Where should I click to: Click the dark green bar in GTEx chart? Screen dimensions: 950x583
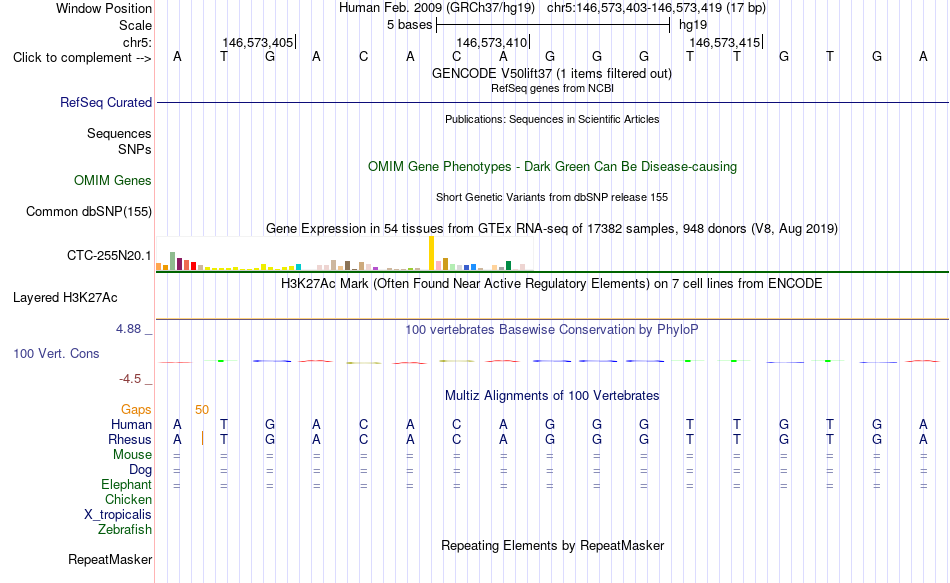click(x=508, y=265)
